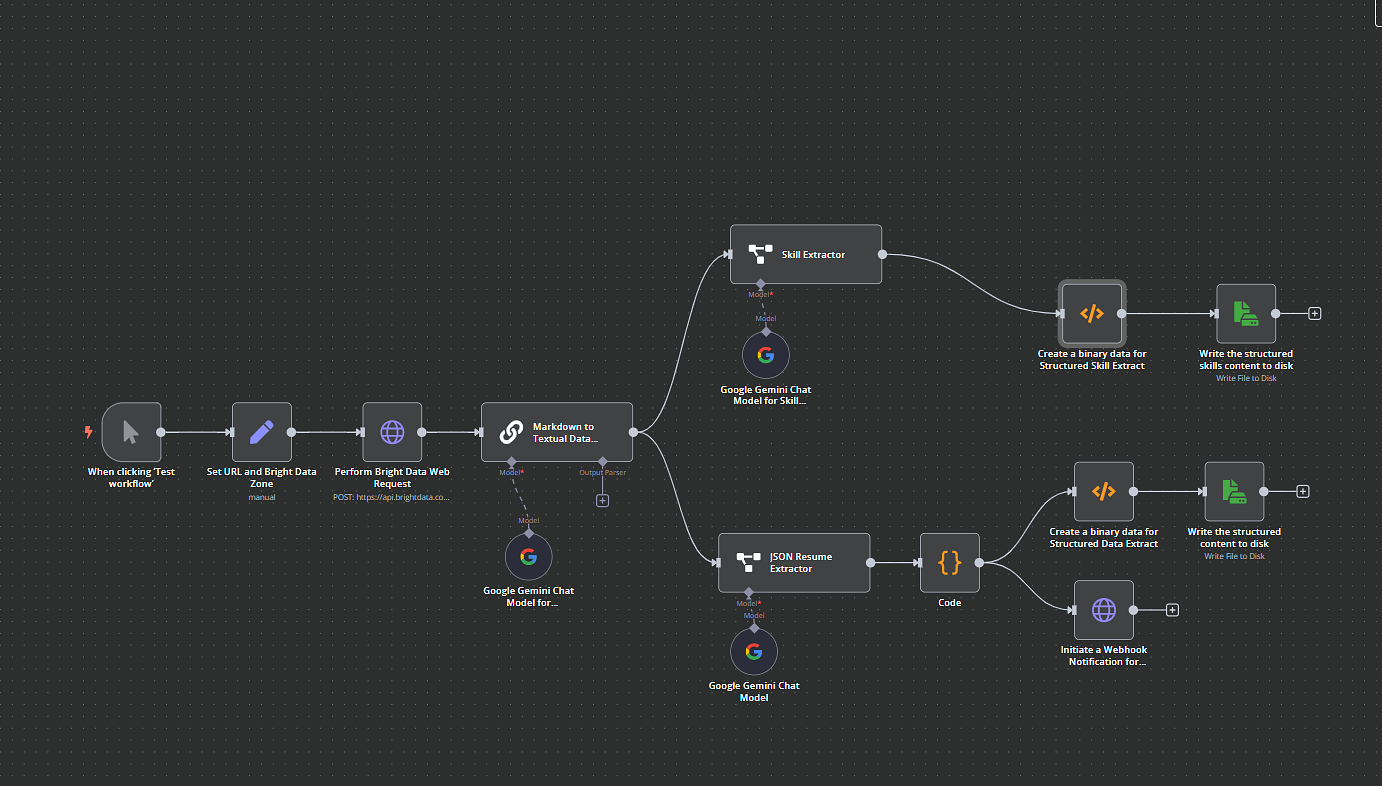
Task: Open the Initiate a Webhook Notification node
Action: pyautogui.click(x=1103, y=610)
